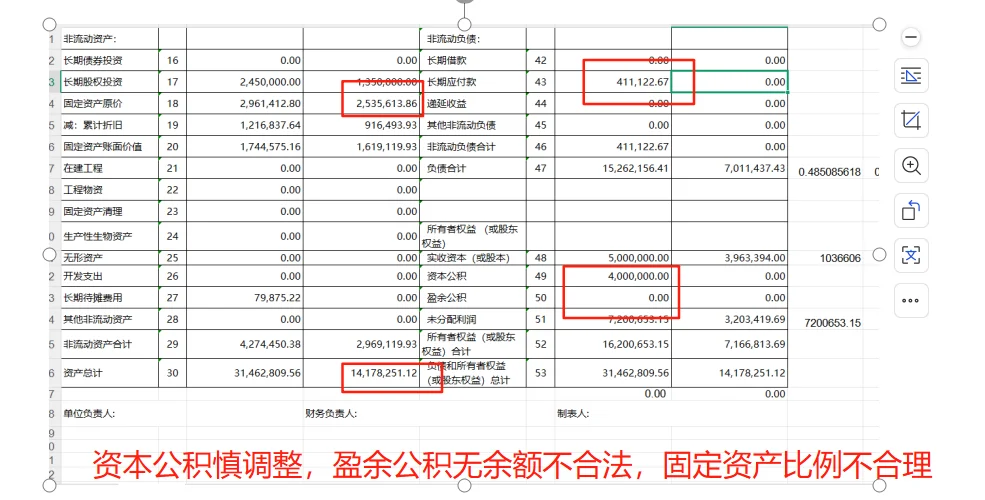Click the value 1,619,119.93
The width and height of the screenshot is (985, 500).
pos(386,146)
